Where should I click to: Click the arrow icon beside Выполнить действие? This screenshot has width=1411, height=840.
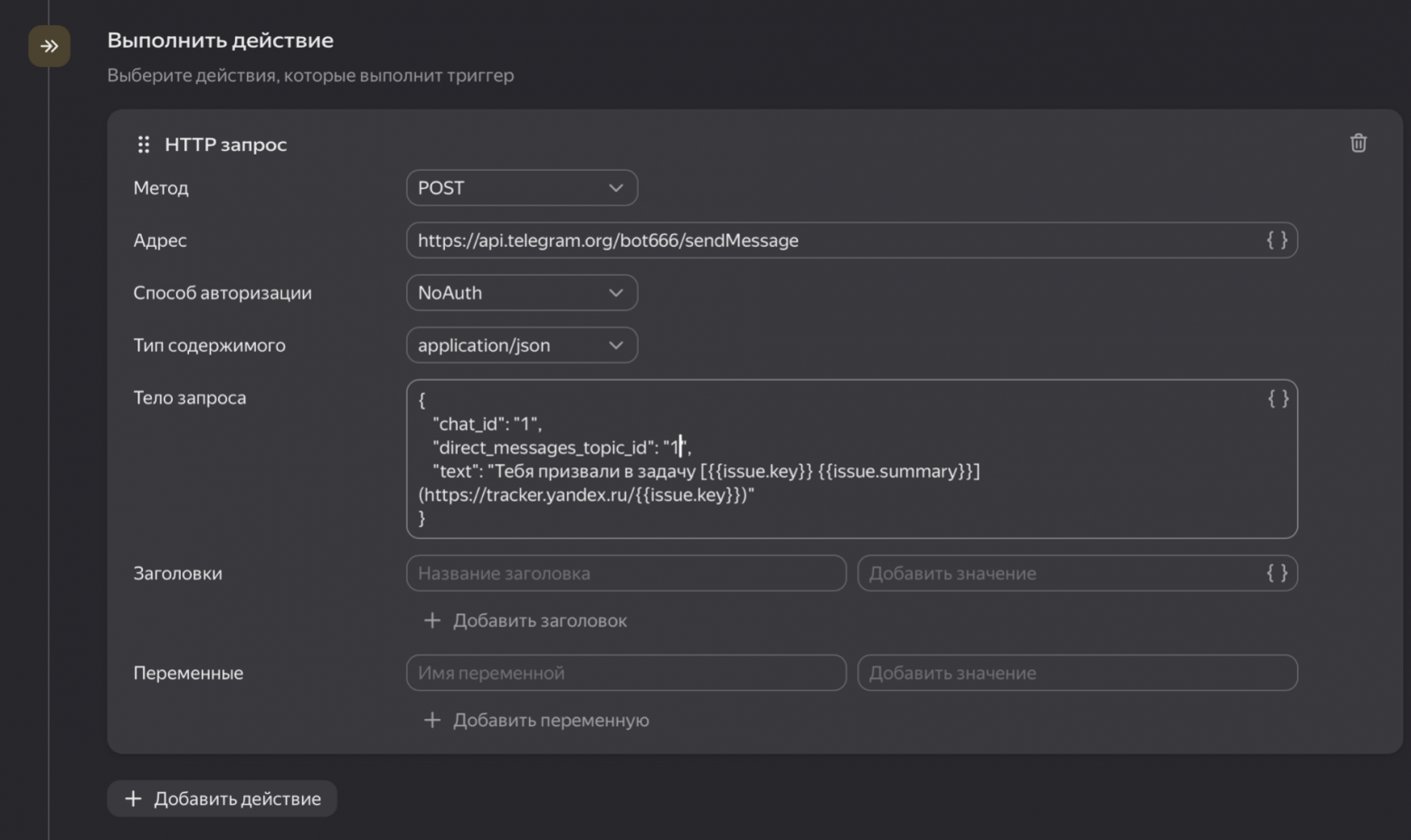(x=49, y=46)
